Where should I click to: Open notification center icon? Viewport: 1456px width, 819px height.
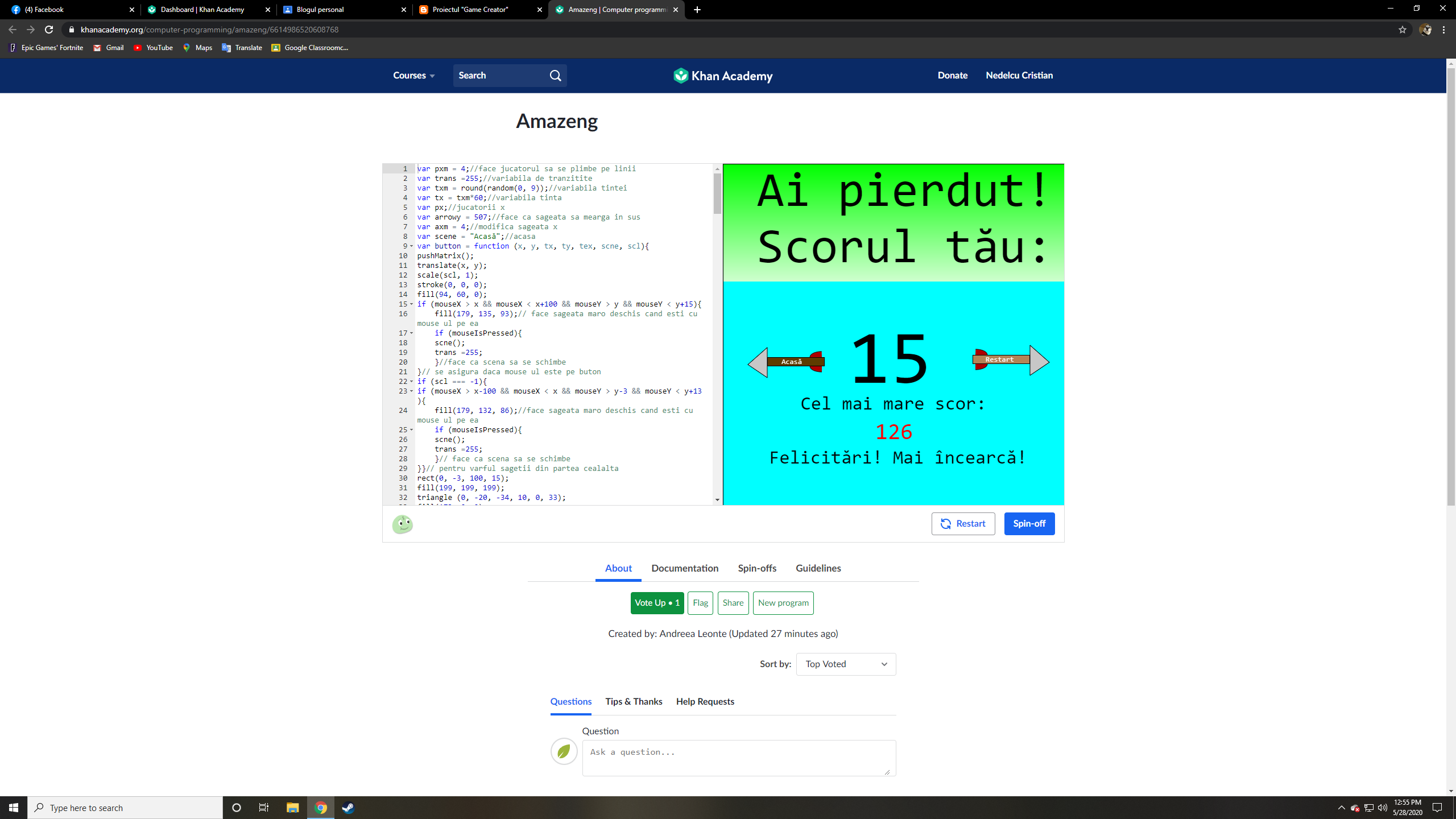point(1437,808)
